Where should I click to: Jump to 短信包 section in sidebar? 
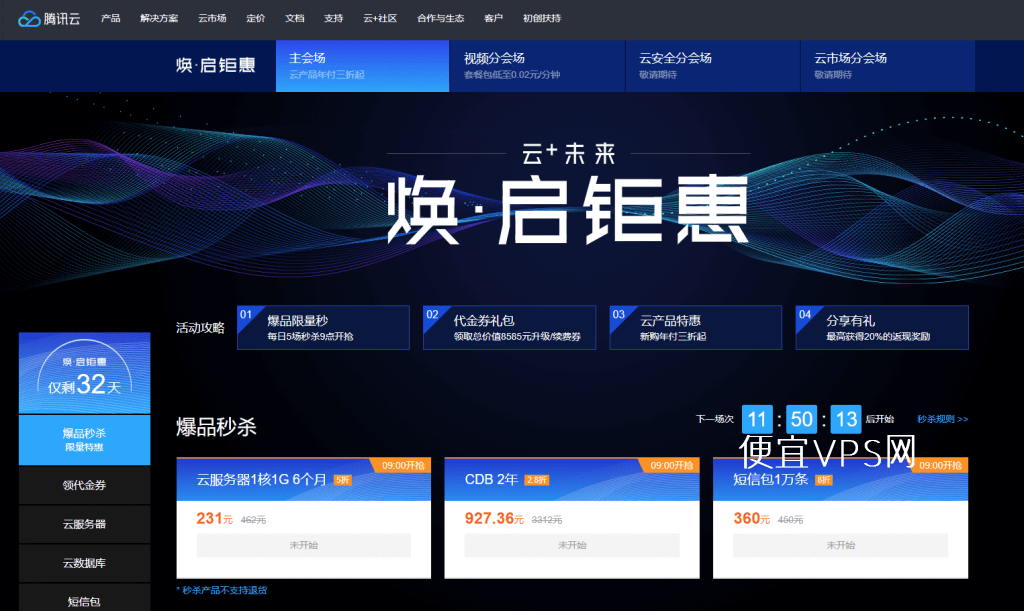point(84,599)
